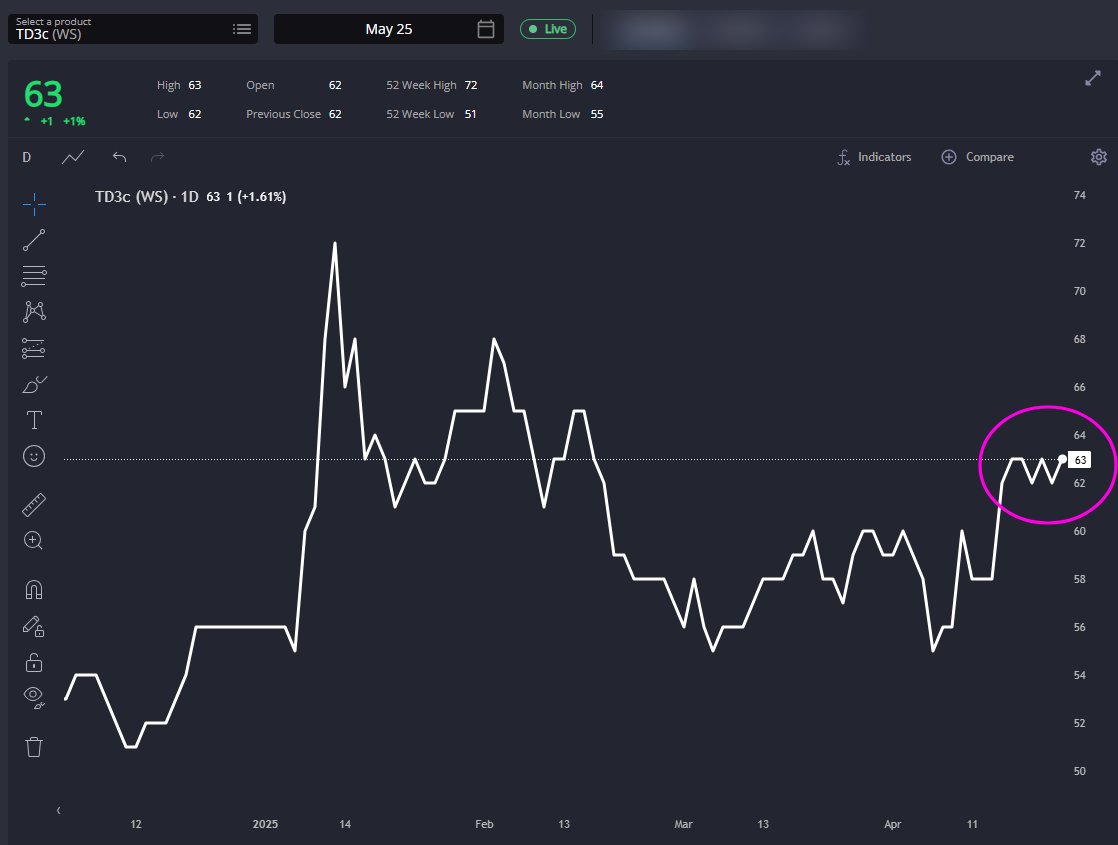Open the D timeframe selector
The image size is (1118, 845).
pyautogui.click(x=27, y=157)
